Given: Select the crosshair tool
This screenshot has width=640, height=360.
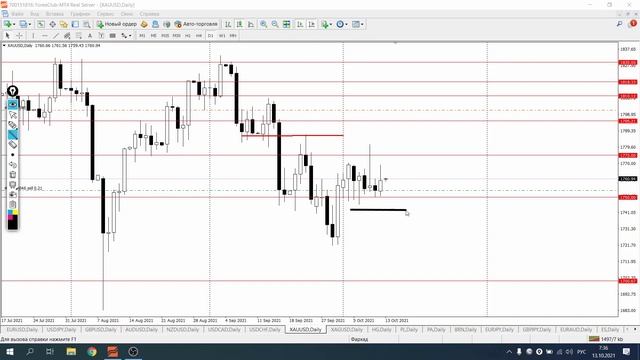Looking at the screenshot, I should point(19,36).
